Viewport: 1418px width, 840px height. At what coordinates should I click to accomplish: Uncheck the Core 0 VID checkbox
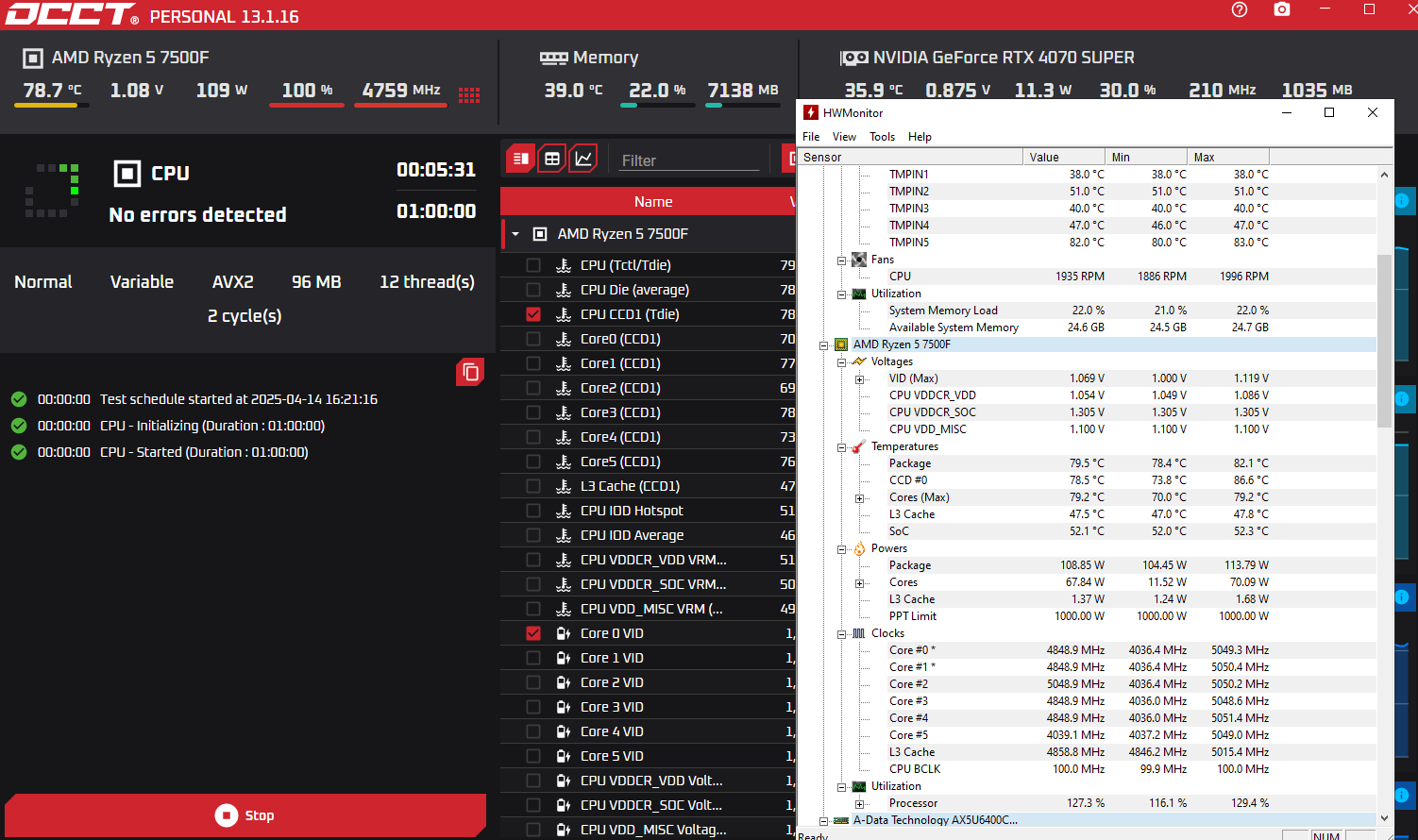click(533, 633)
